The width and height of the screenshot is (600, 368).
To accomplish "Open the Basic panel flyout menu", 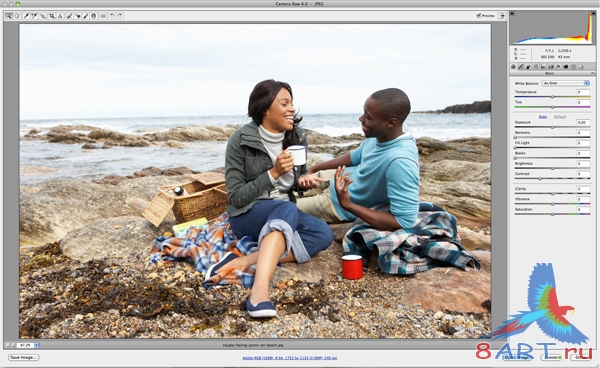I will tap(593, 73).
